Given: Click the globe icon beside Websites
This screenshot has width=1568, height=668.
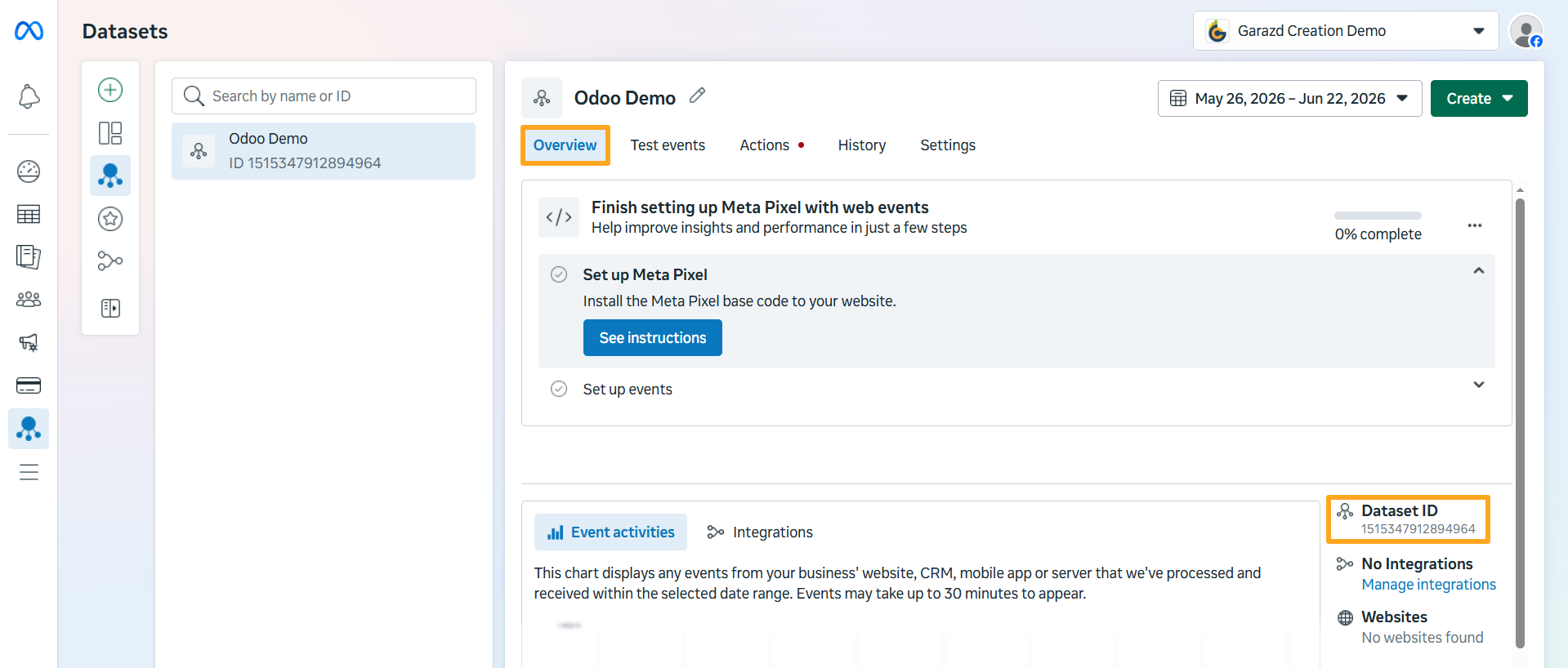Looking at the screenshot, I should [1345, 617].
